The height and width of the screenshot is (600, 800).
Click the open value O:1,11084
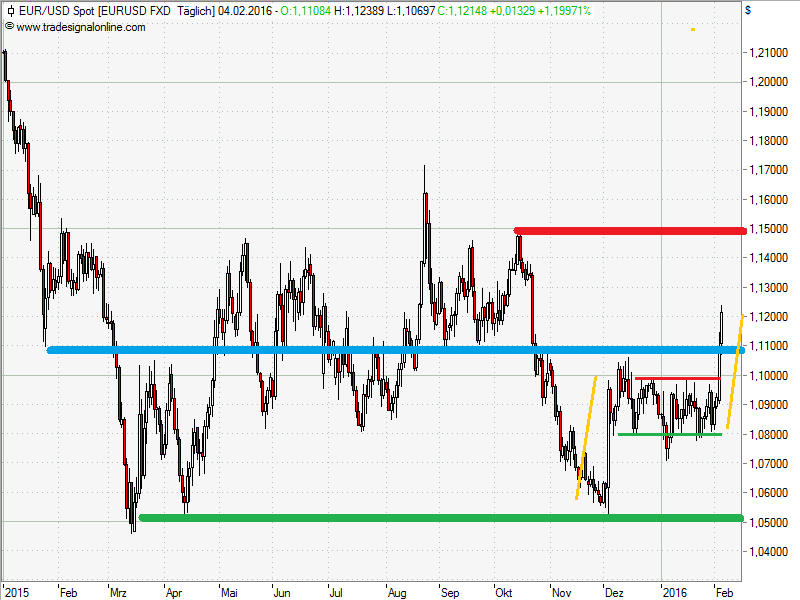(x=306, y=11)
